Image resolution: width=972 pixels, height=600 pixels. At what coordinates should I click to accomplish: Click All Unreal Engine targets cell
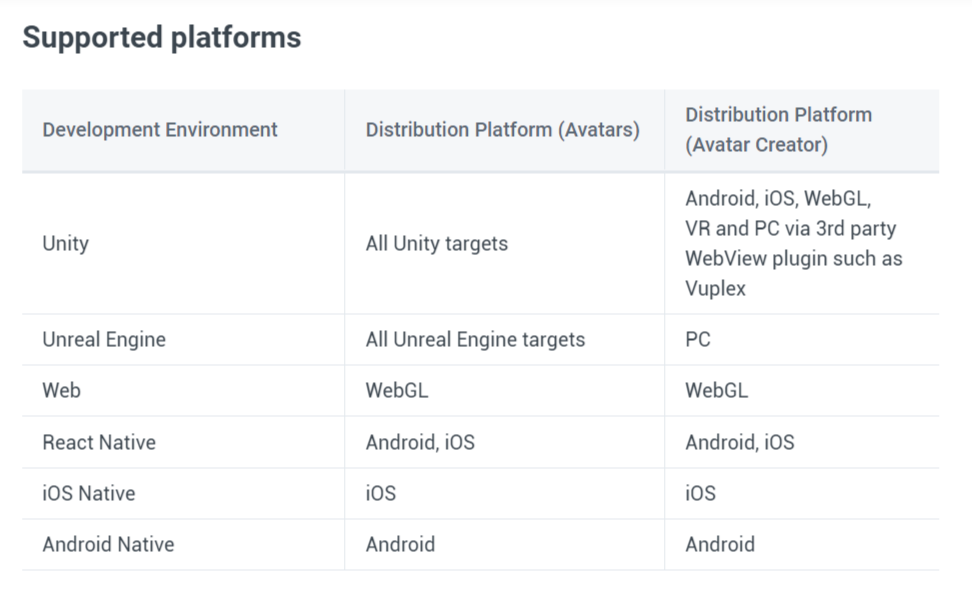click(475, 340)
